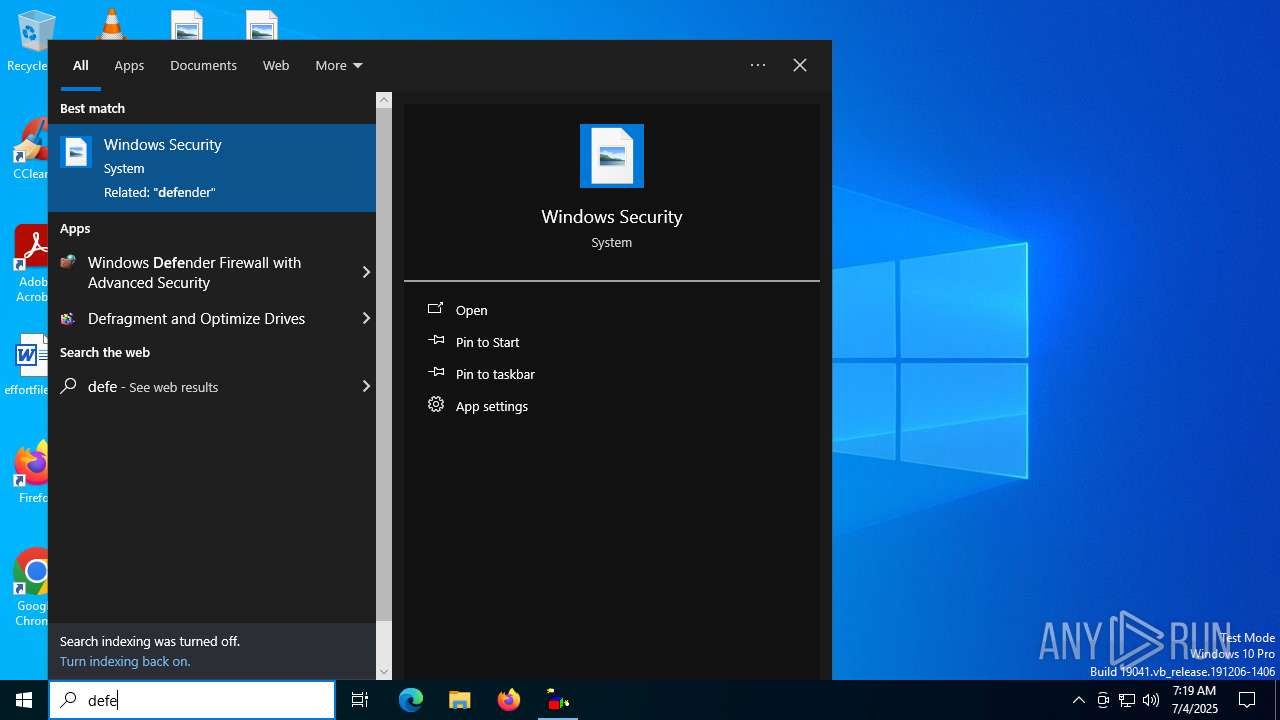
Task: Click the search text box containing 'defe'
Action: 192,700
